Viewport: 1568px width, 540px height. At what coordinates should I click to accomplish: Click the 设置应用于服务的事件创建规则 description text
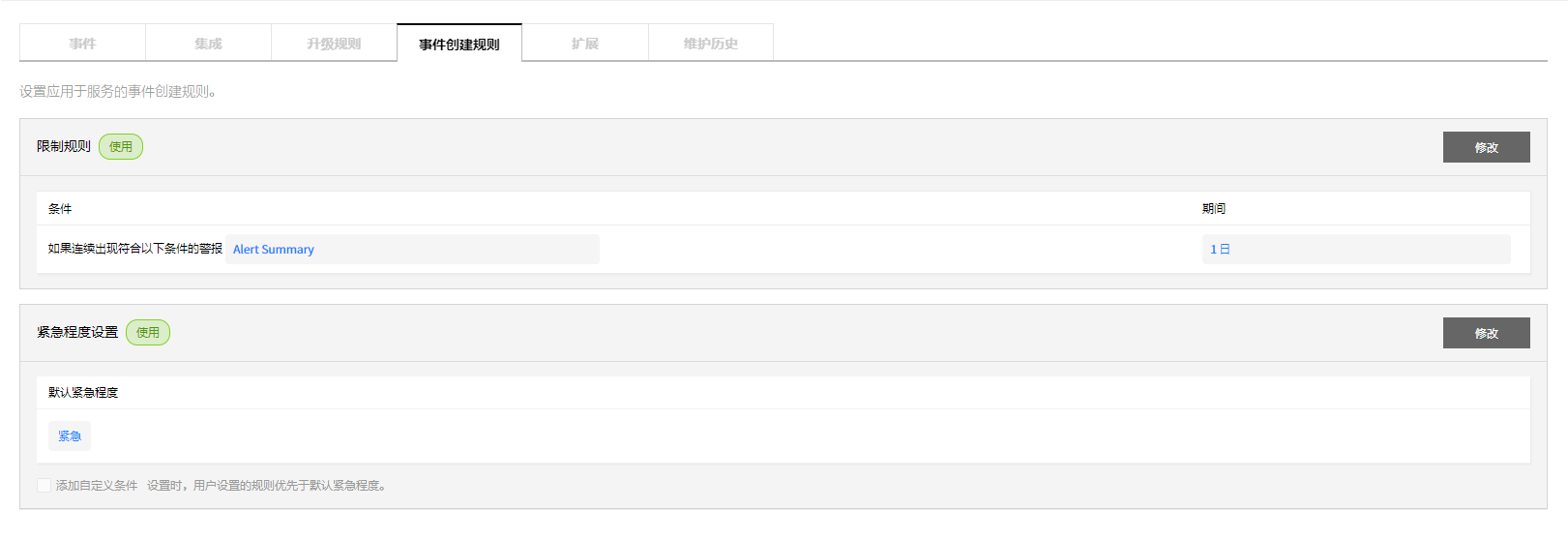point(118,91)
